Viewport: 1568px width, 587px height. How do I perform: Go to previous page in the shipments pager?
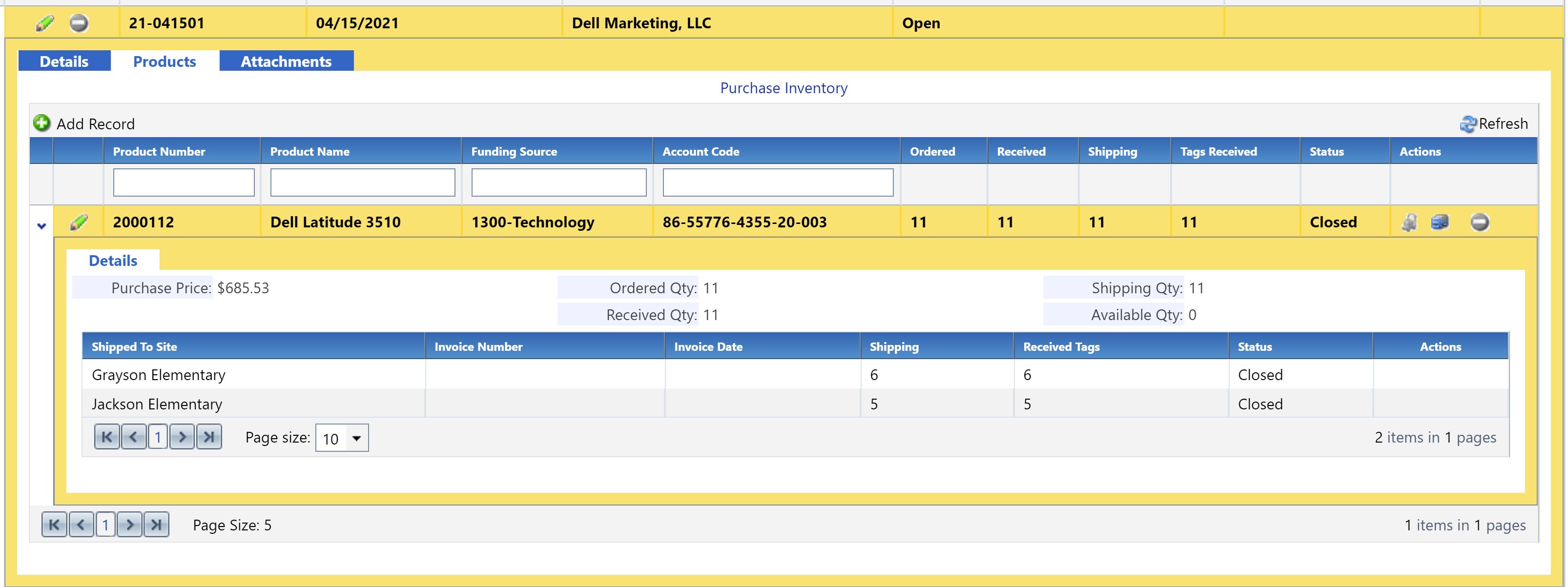pyautogui.click(x=133, y=437)
